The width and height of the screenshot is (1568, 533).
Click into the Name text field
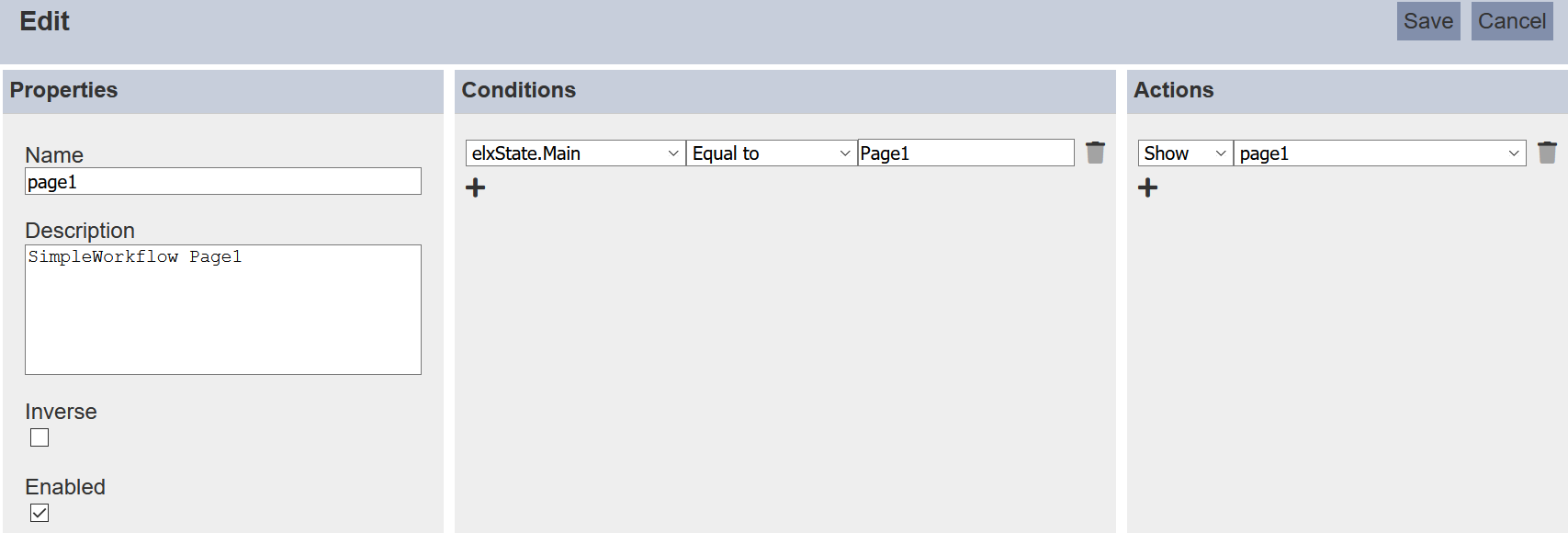(223, 181)
